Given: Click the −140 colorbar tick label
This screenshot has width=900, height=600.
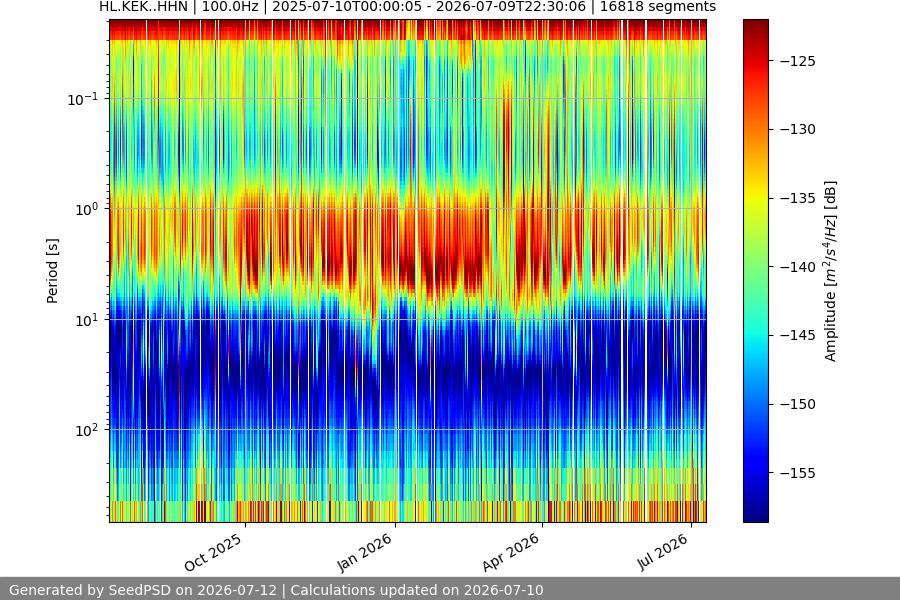Looking at the screenshot, I should pyautogui.click(x=798, y=267).
